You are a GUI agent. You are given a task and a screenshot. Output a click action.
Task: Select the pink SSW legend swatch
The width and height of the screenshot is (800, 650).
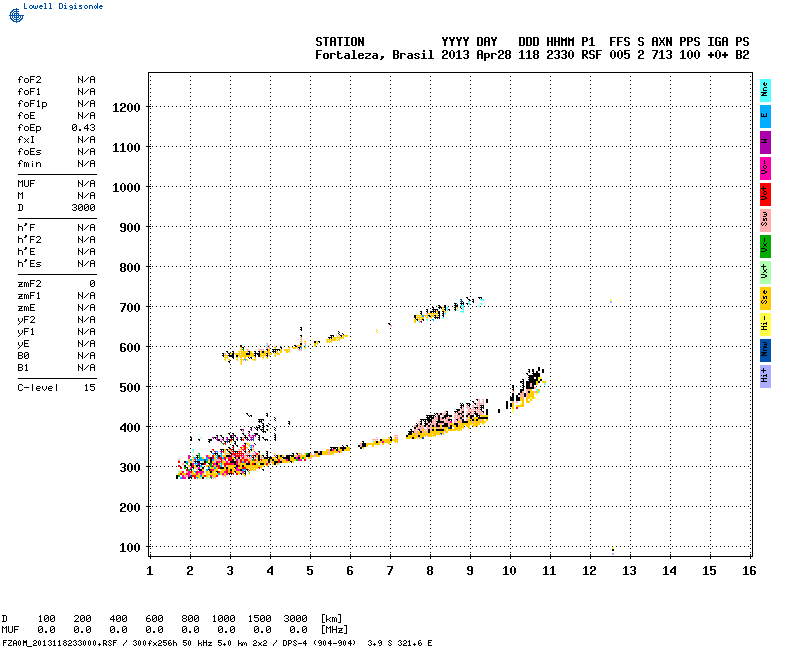[x=765, y=219]
